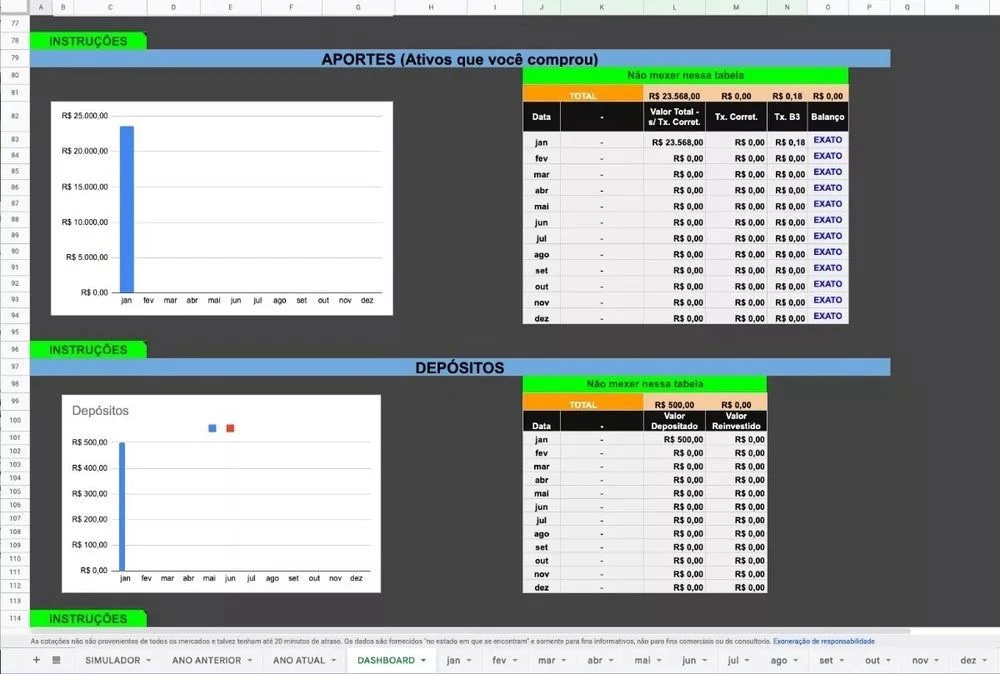The image size is (1000, 674).
Task: Click the INSTRUÇÕES button above DEPÓSITOS
Action: (88, 349)
